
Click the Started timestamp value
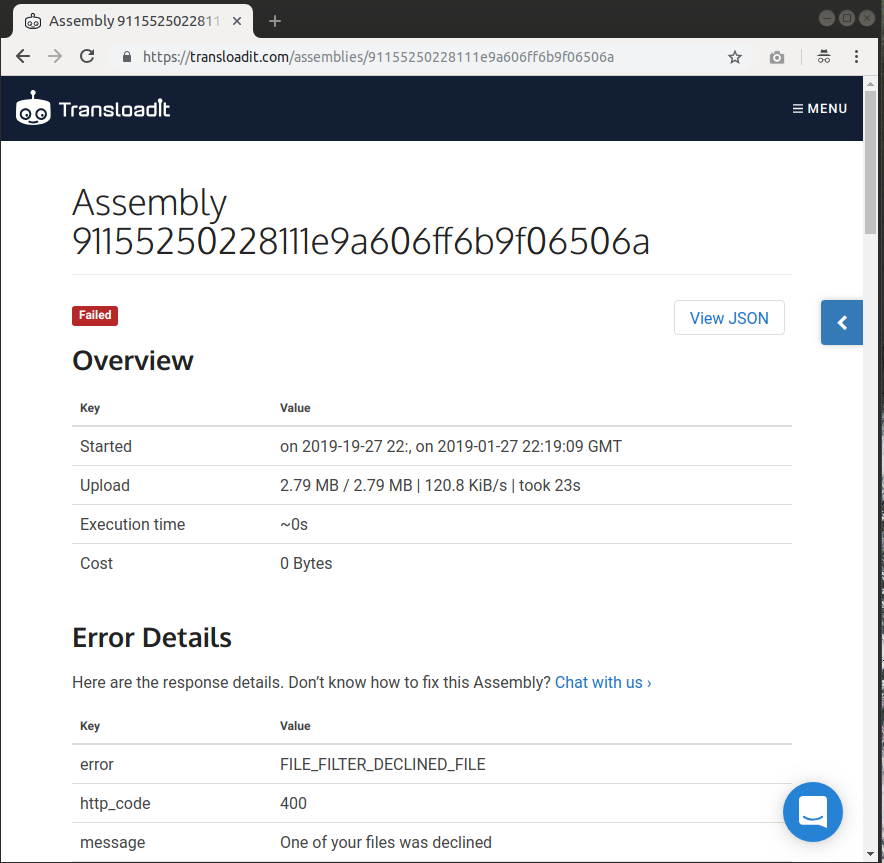(450, 446)
